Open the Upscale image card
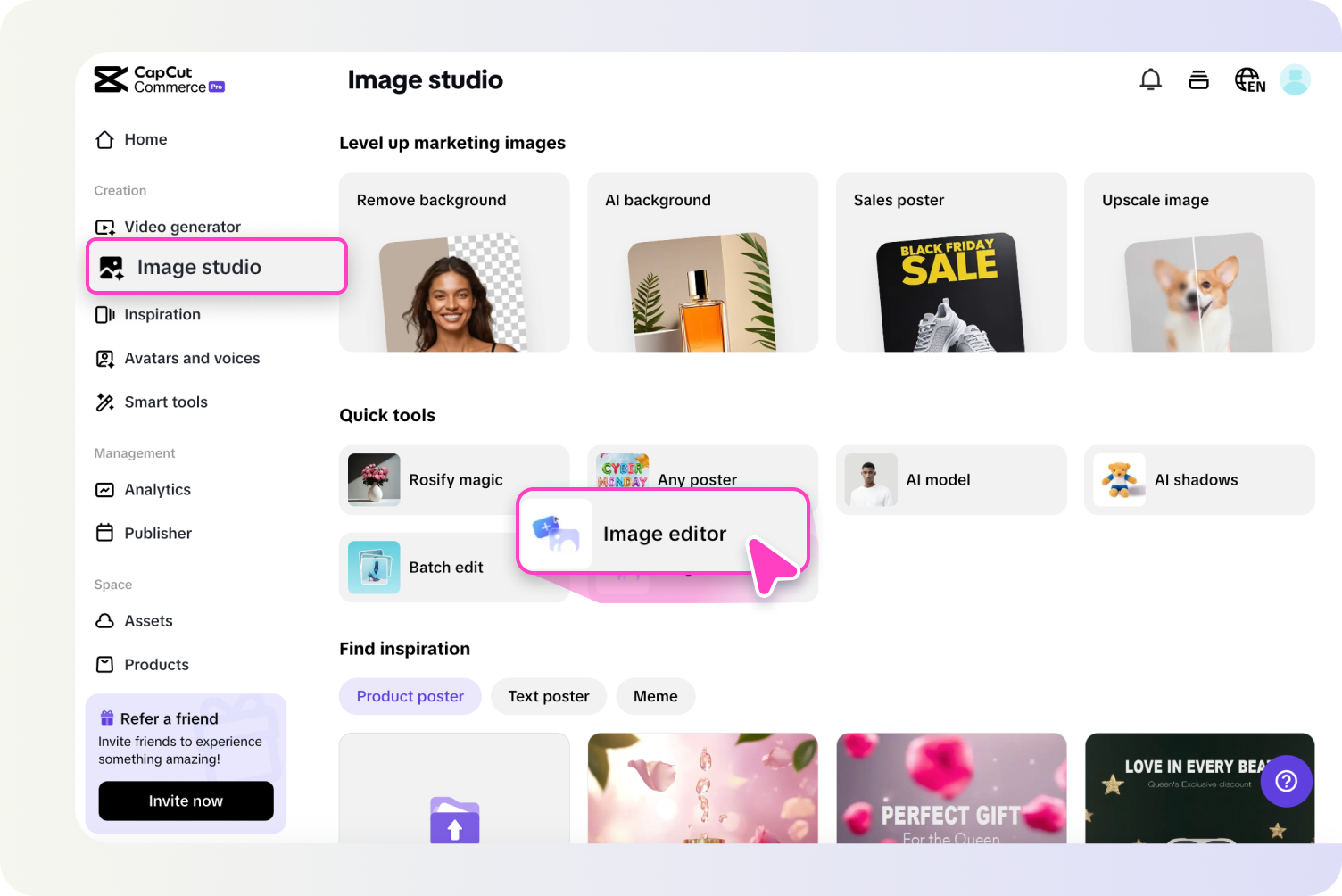Image resolution: width=1342 pixels, height=896 pixels. 1198,261
